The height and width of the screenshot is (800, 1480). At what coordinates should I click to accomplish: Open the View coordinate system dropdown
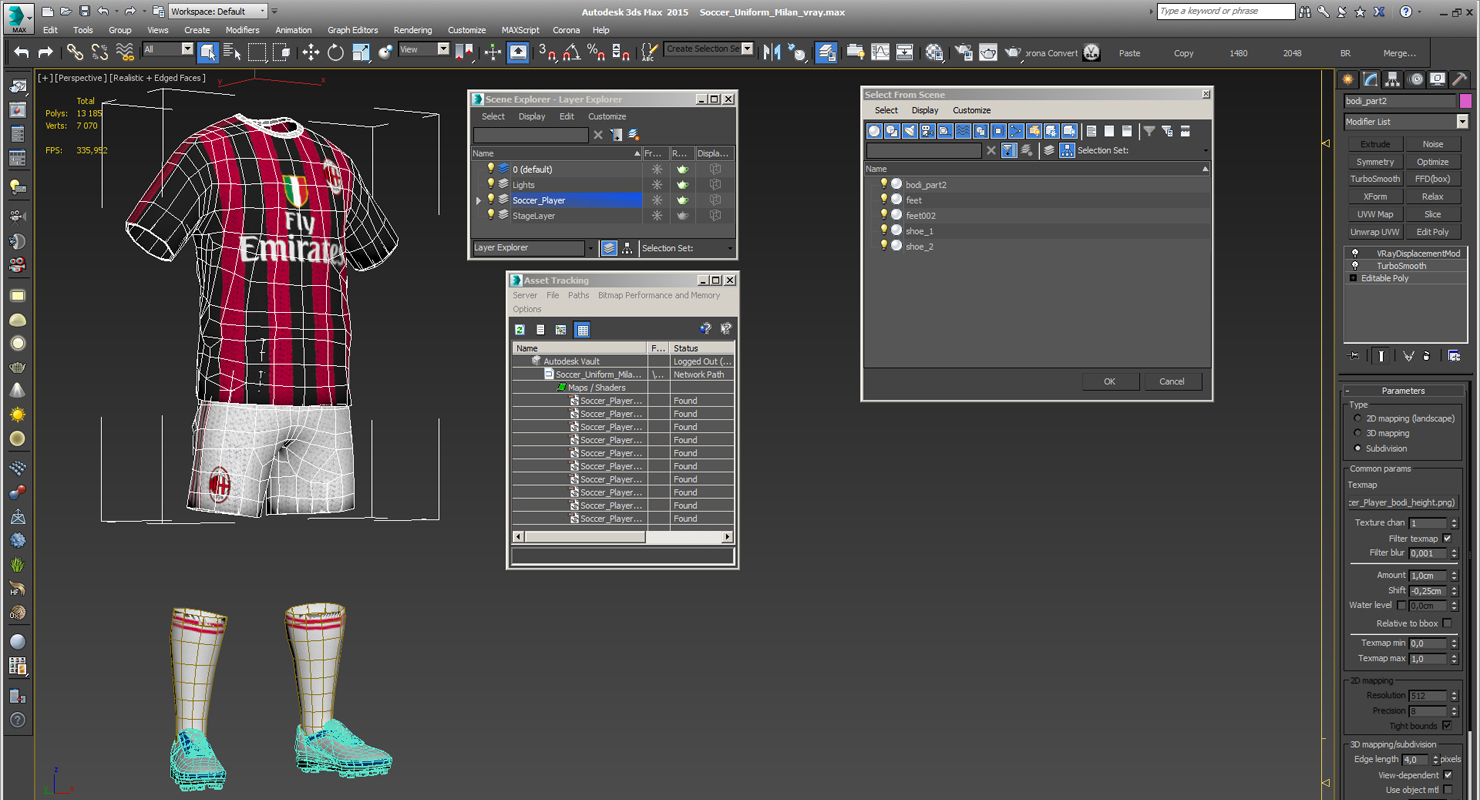(x=424, y=49)
